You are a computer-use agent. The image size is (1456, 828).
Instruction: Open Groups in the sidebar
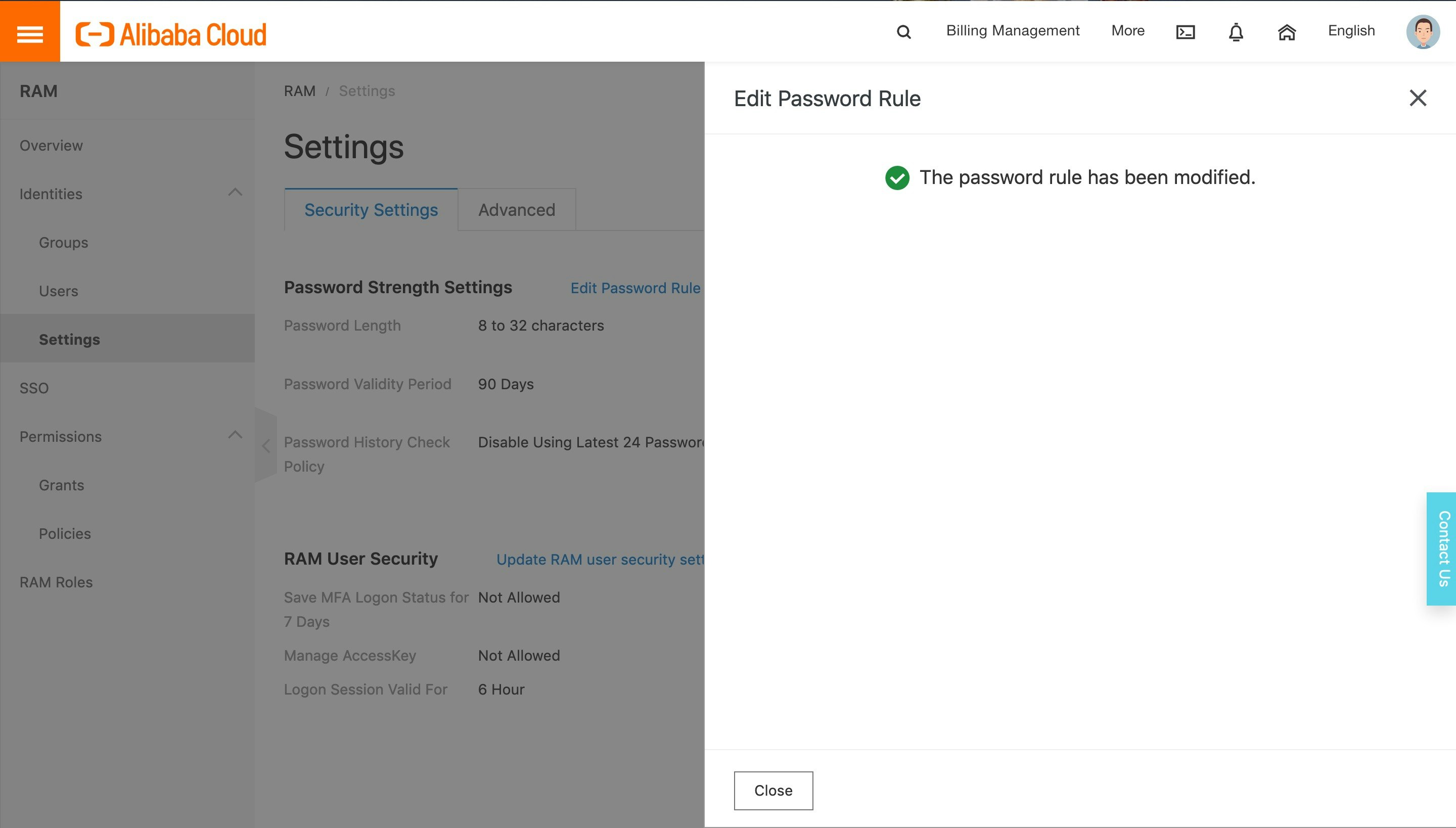[63, 242]
